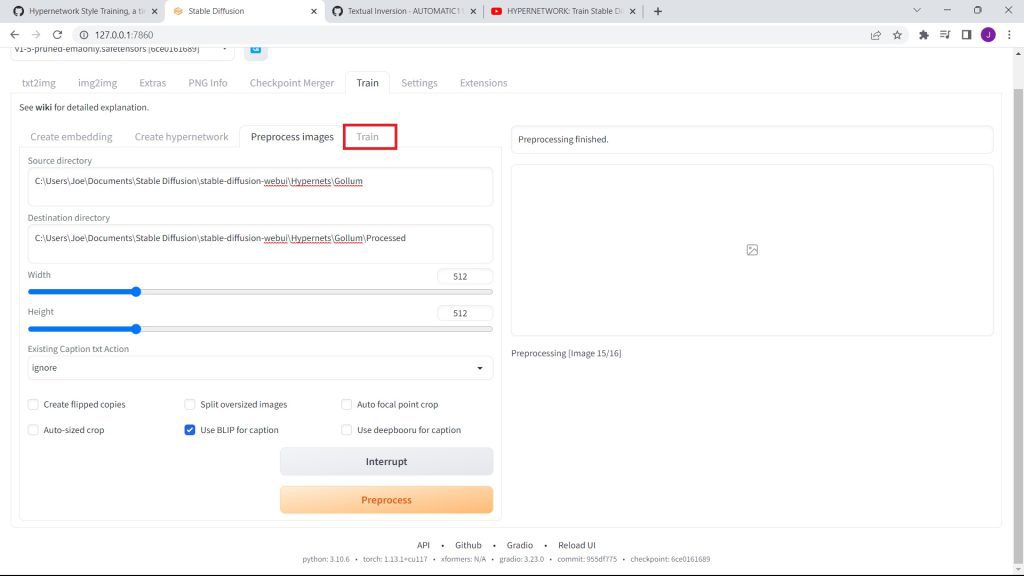Screen dimensions: 1024x576
Task: Open the Stable Diffusion checkpoint dropdown
Action: click(x=122, y=49)
